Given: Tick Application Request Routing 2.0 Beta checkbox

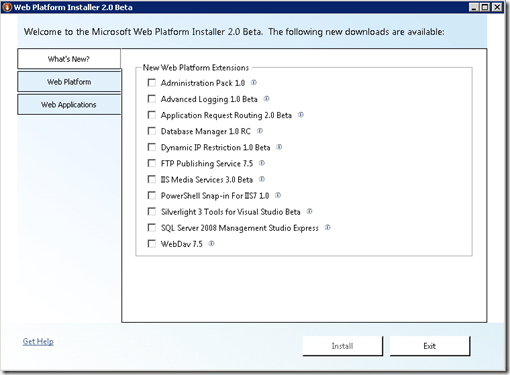Looking at the screenshot, I should click(x=152, y=115).
